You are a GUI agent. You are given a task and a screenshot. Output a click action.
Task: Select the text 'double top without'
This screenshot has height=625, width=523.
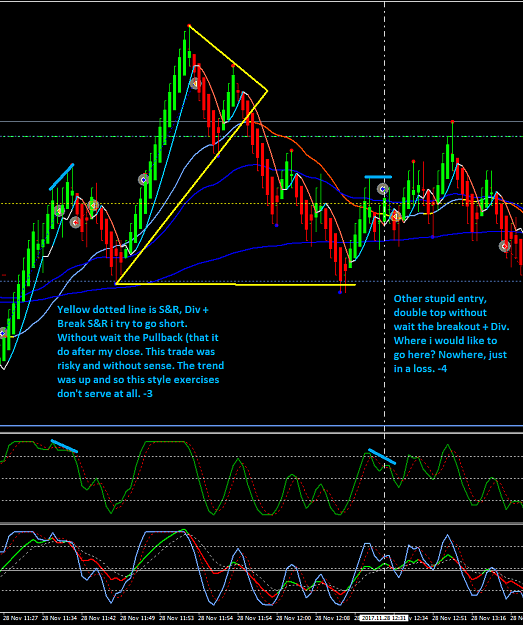[440, 312]
